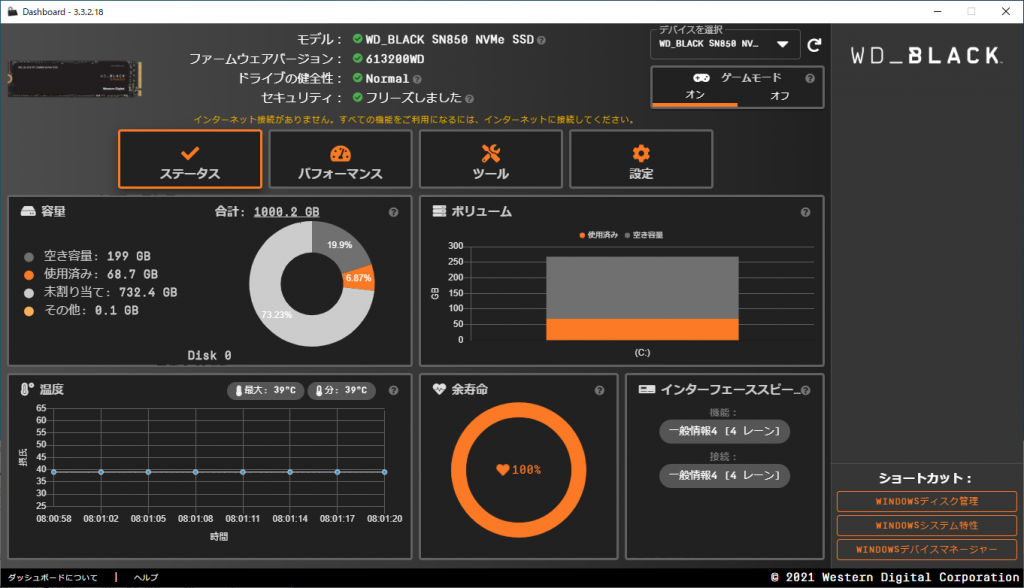Click the light orange その他 legend dot

[29, 312]
